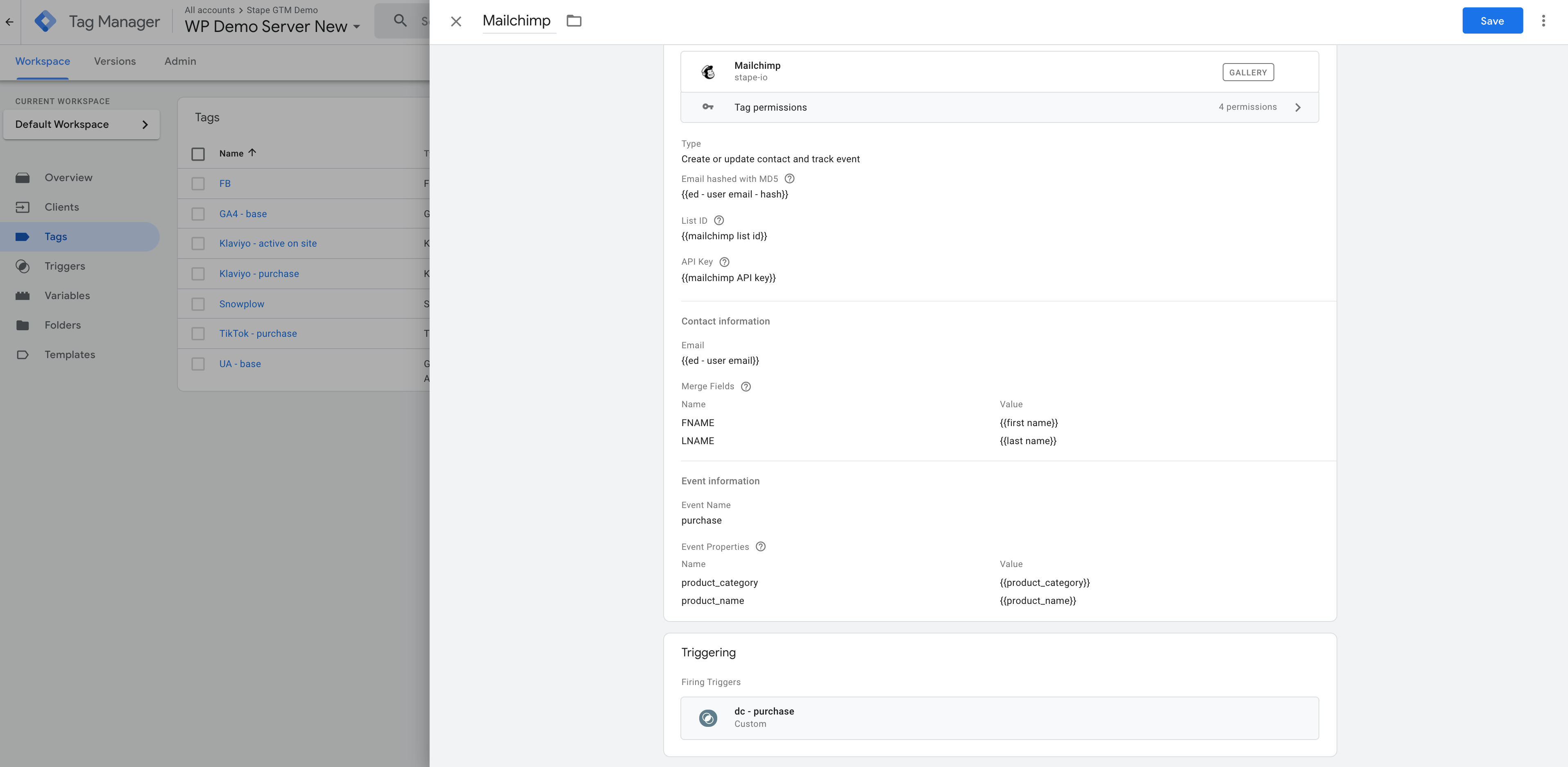The image size is (1568, 767).
Task: Switch to the Admin tab
Action: pyautogui.click(x=180, y=61)
